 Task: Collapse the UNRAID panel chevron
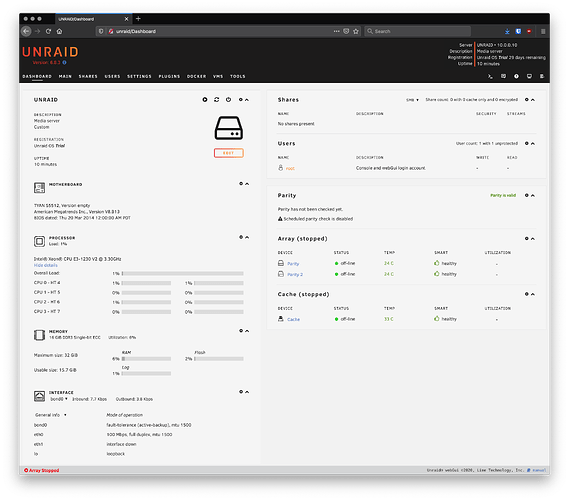coord(247,99)
